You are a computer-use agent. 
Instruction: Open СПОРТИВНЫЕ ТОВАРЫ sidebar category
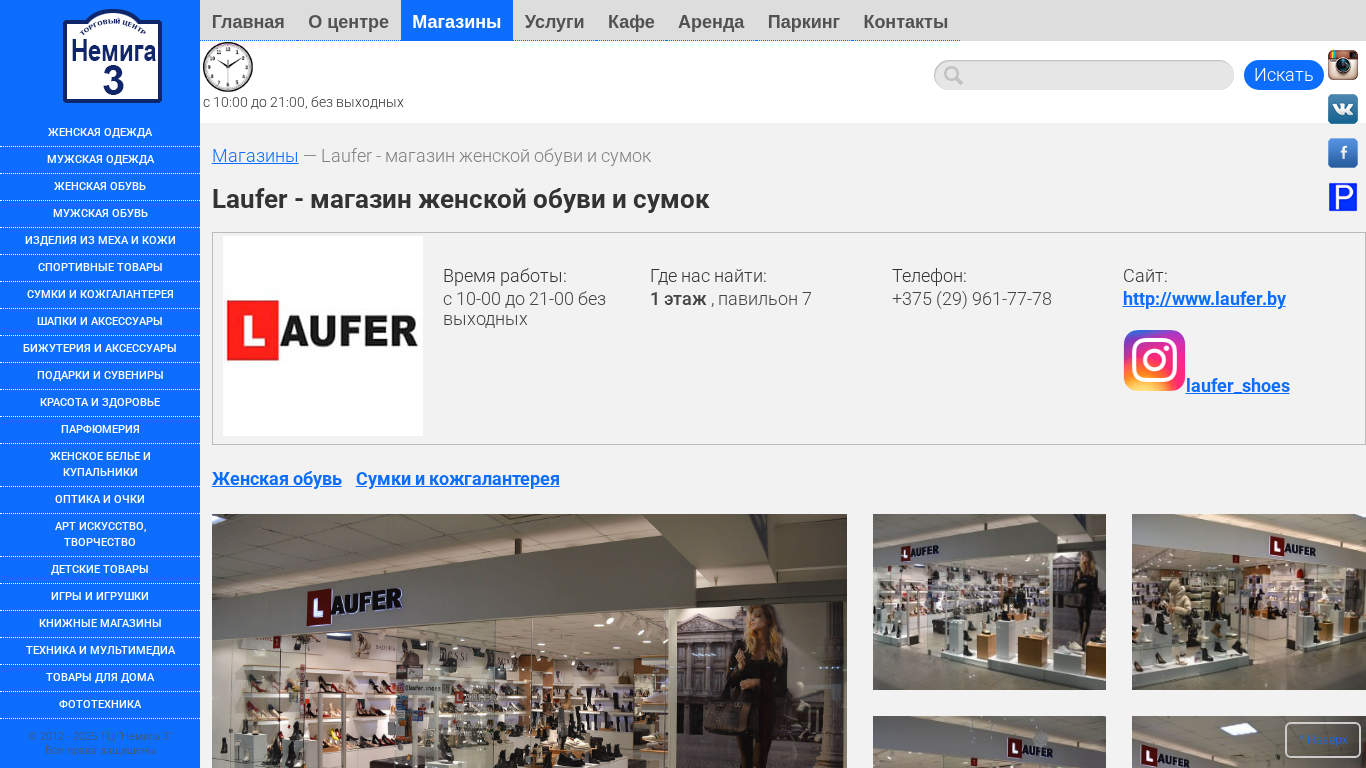(x=100, y=268)
